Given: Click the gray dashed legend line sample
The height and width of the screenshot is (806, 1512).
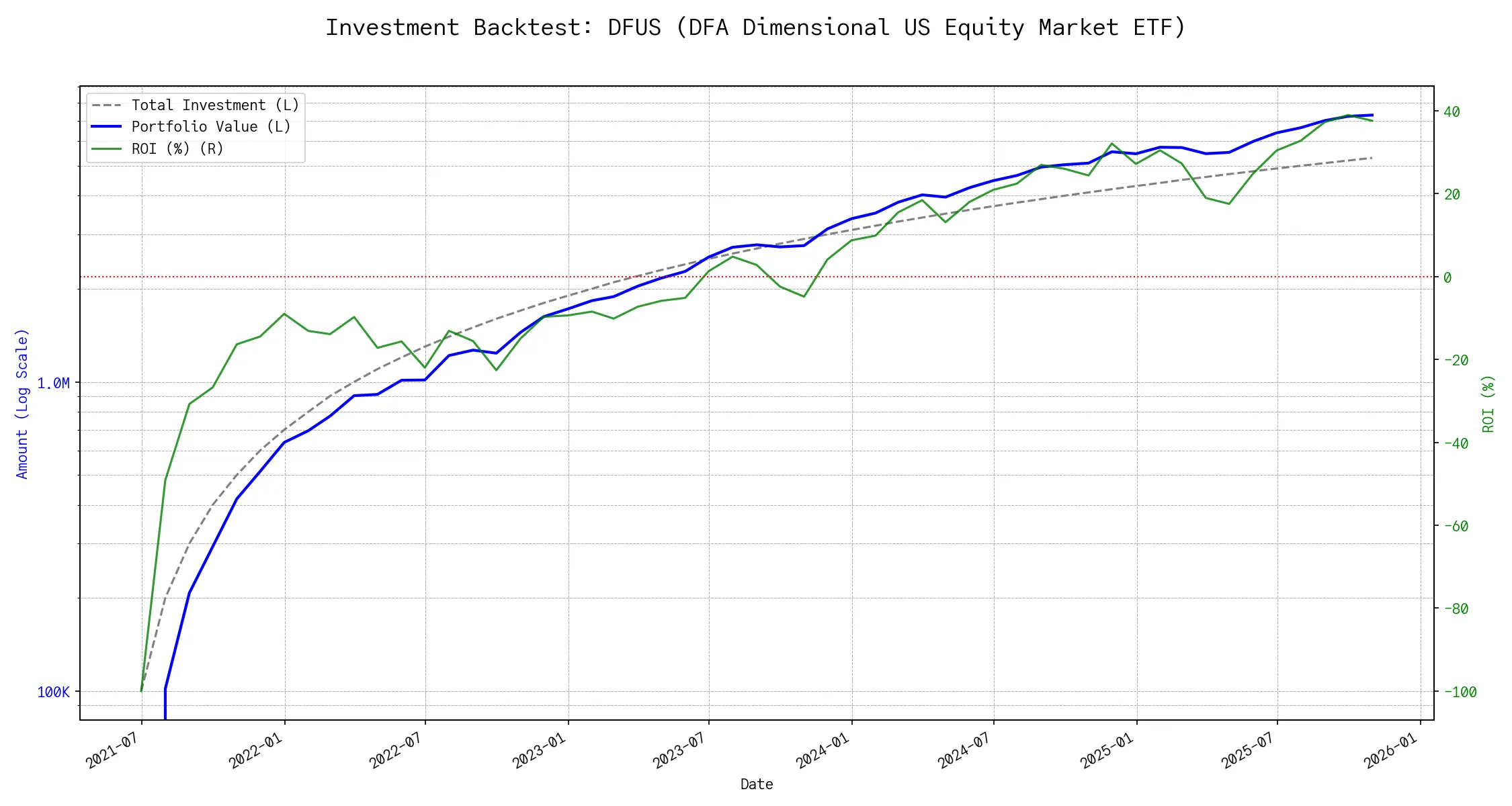Looking at the screenshot, I should coord(107,105).
